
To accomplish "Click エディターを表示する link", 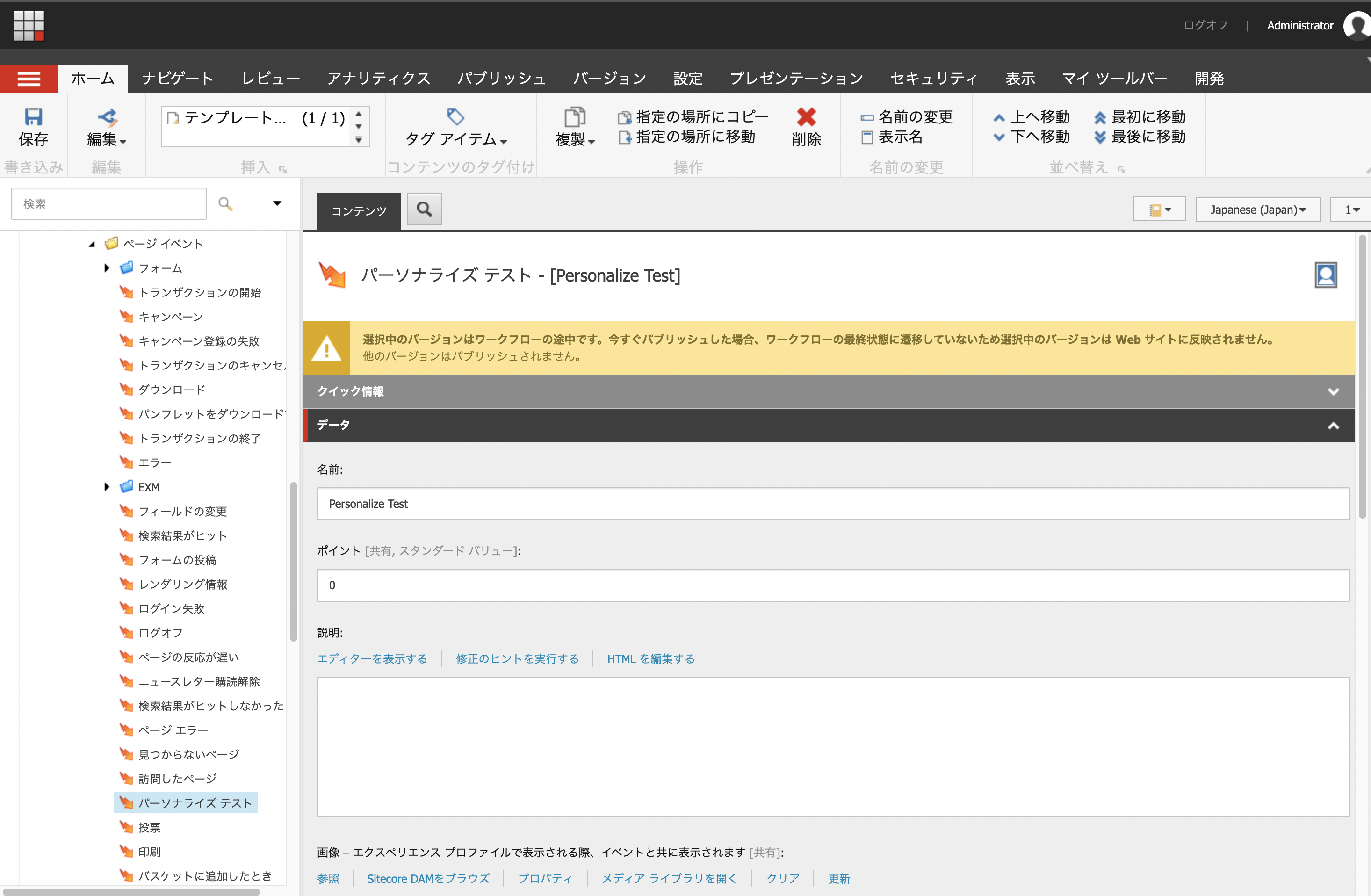I will [x=372, y=658].
